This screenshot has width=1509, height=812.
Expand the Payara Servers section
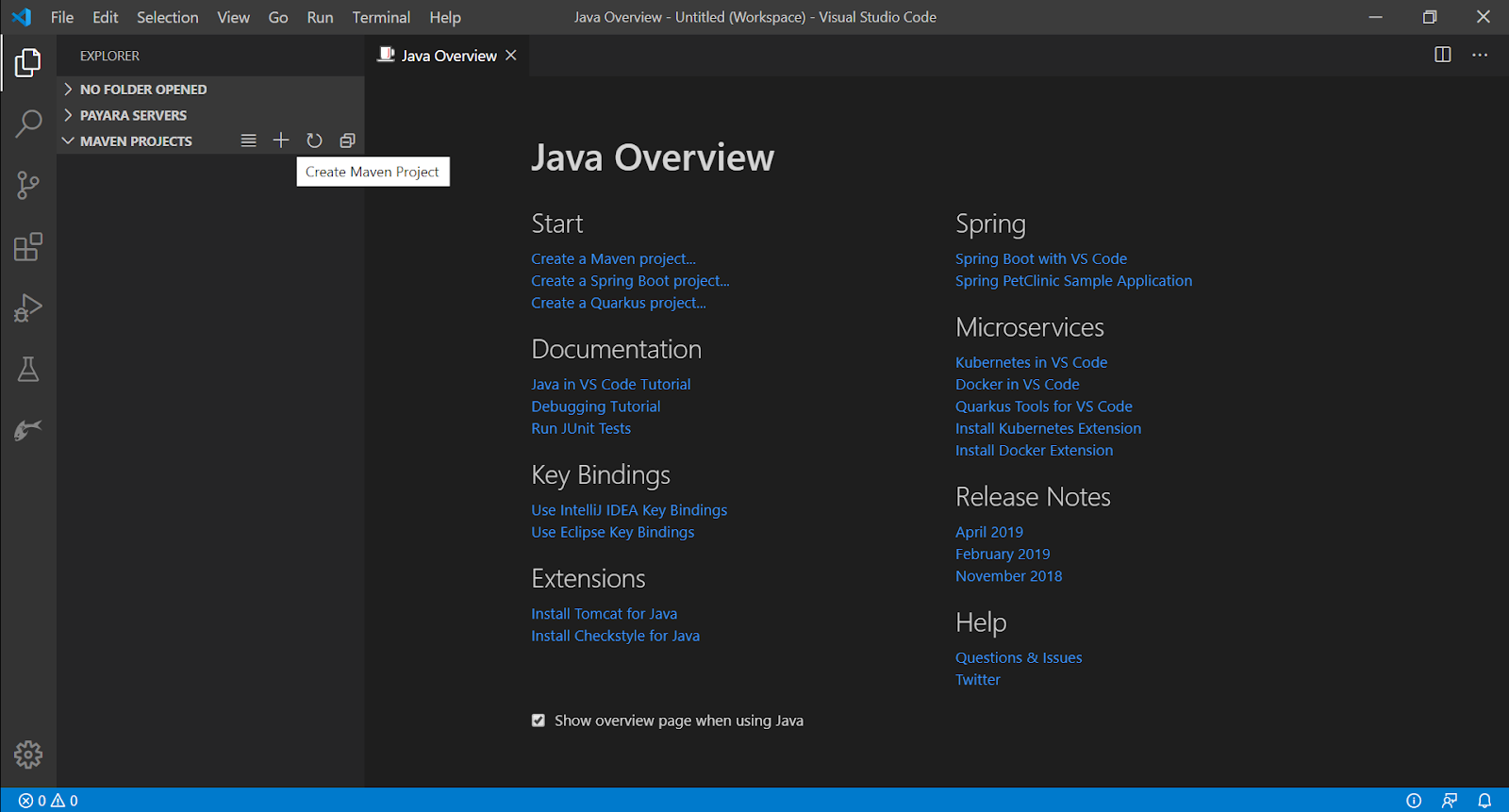click(133, 115)
